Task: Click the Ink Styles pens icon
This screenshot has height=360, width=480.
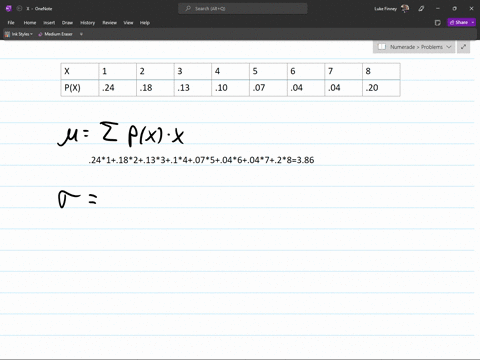Action: click(7, 34)
